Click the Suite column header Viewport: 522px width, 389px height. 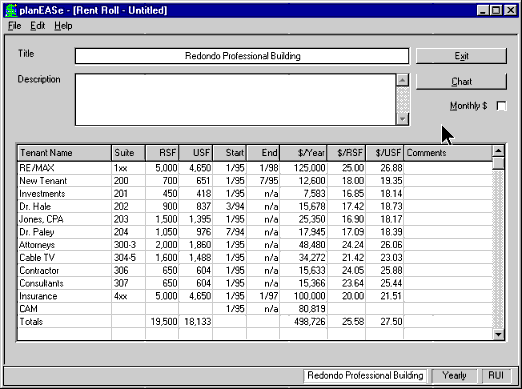coord(129,153)
